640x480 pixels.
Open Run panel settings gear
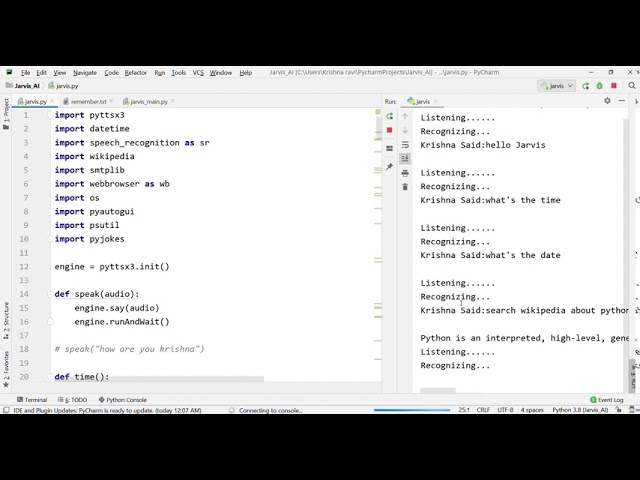pos(607,100)
